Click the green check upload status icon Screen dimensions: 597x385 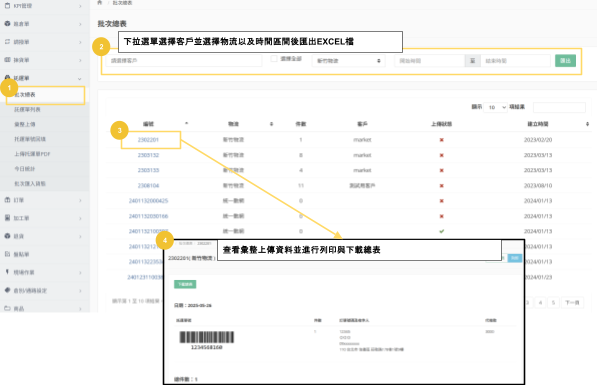(x=442, y=231)
